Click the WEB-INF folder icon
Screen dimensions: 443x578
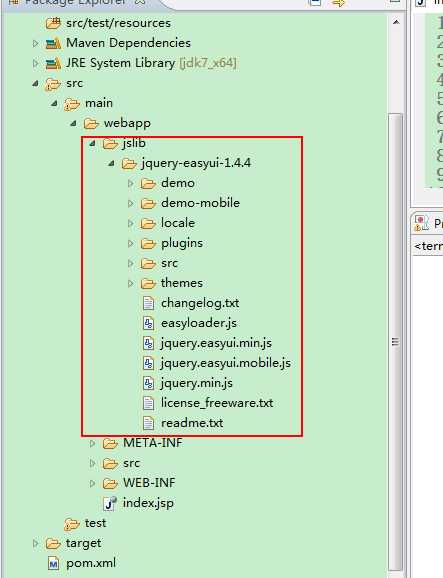click(110, 483)
